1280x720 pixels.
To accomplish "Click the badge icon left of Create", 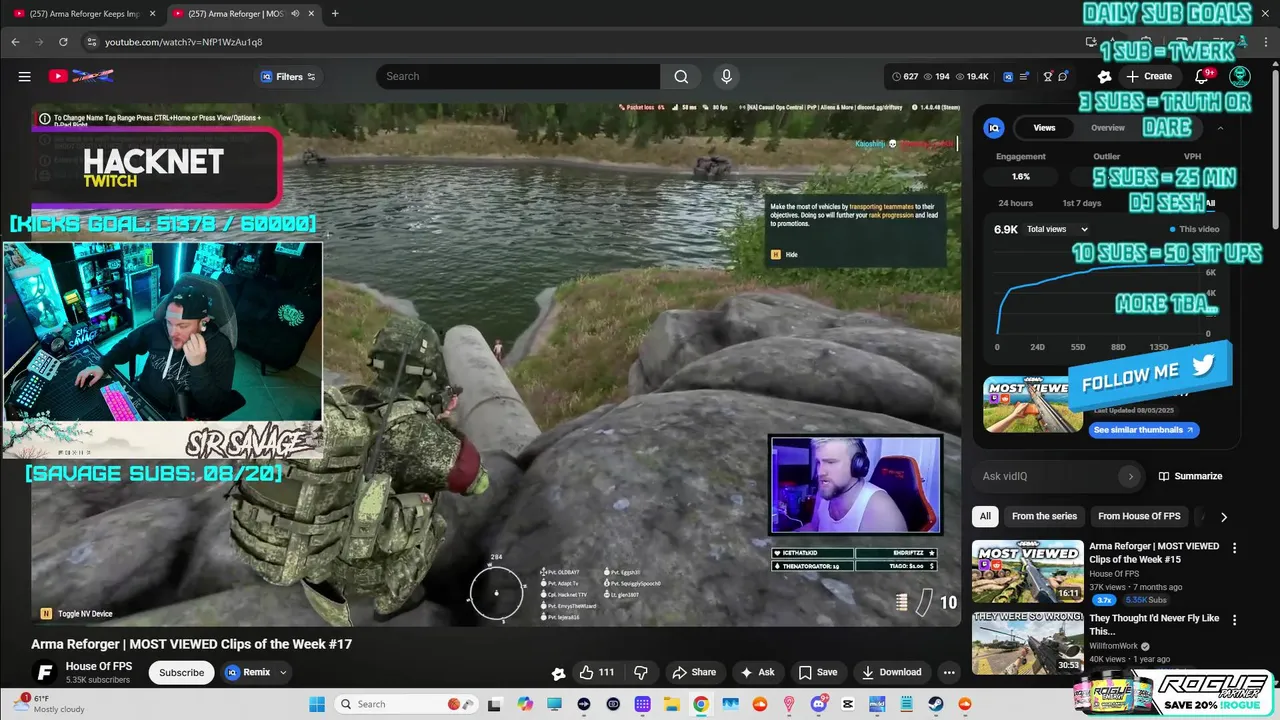I will (x=1104, y=76).
